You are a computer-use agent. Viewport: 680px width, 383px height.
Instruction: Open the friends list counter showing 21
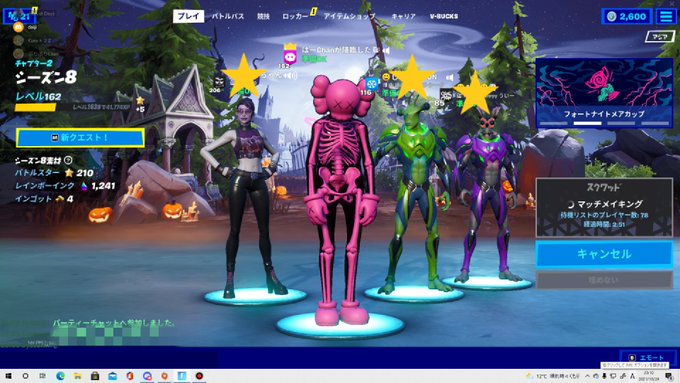[19, 16]
